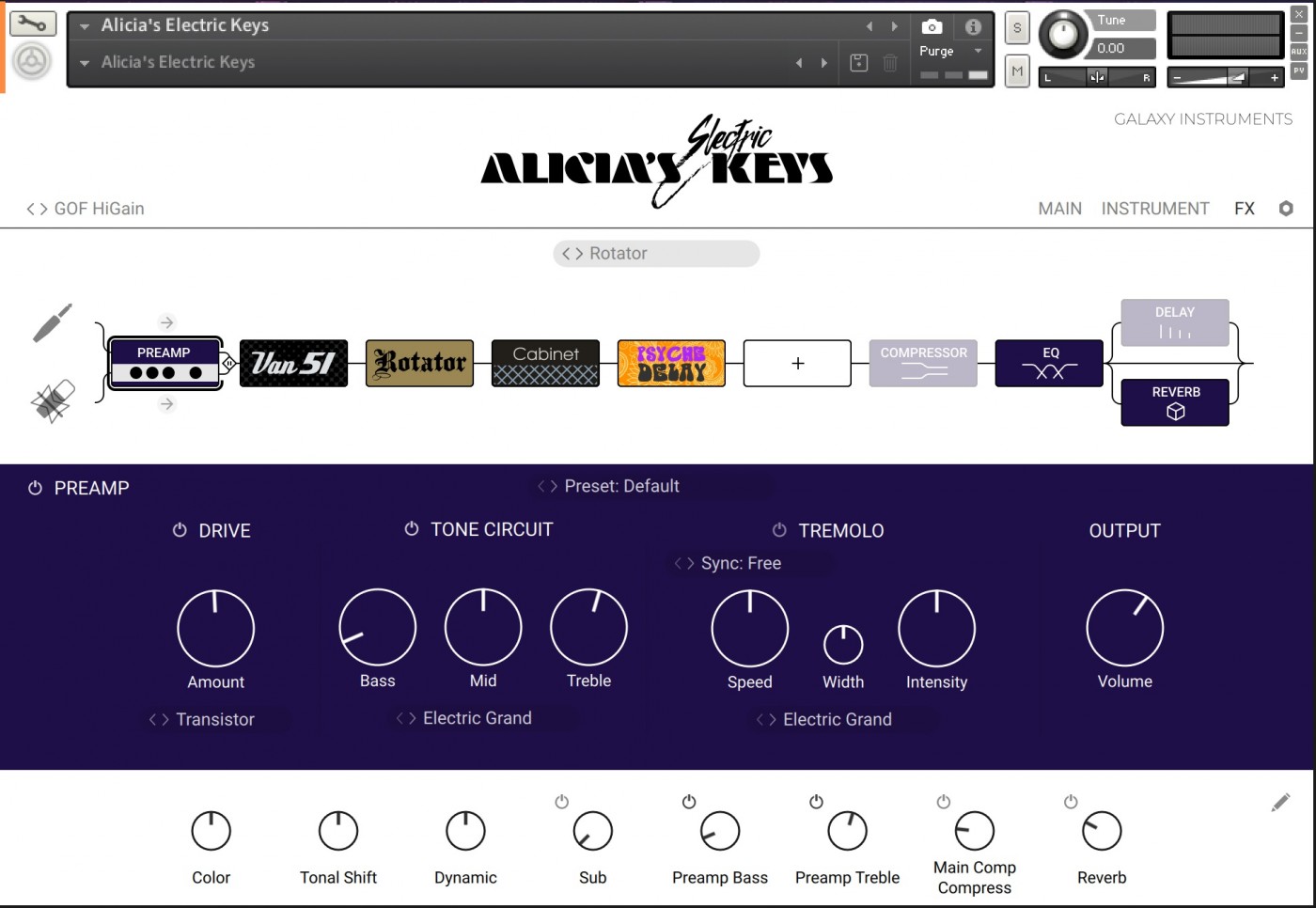1316x908 pixels.
Task: Select the COMPRESSOR effect module
Action: 923,363
